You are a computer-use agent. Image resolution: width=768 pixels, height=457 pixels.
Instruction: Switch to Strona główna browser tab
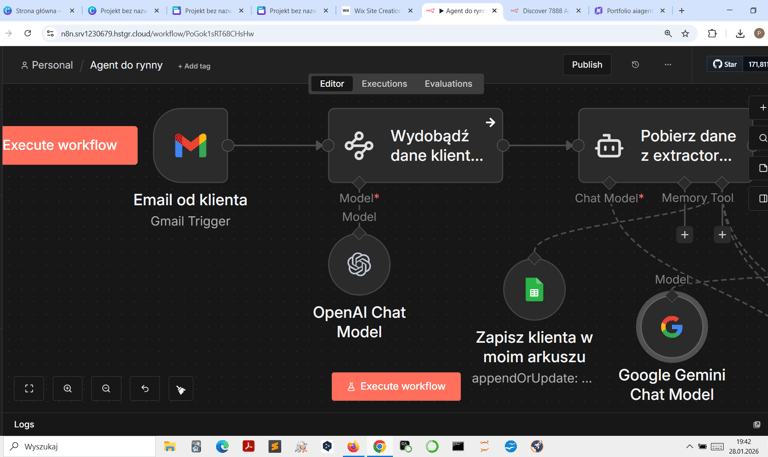(x=39, y=10)
